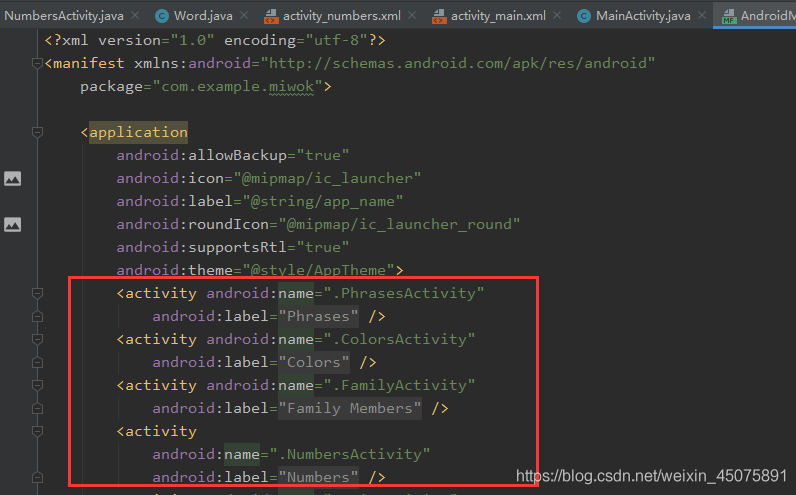Screen dimensions: 796x495
Task: Click the highlighted application tag text
Action: click(139, 133)
